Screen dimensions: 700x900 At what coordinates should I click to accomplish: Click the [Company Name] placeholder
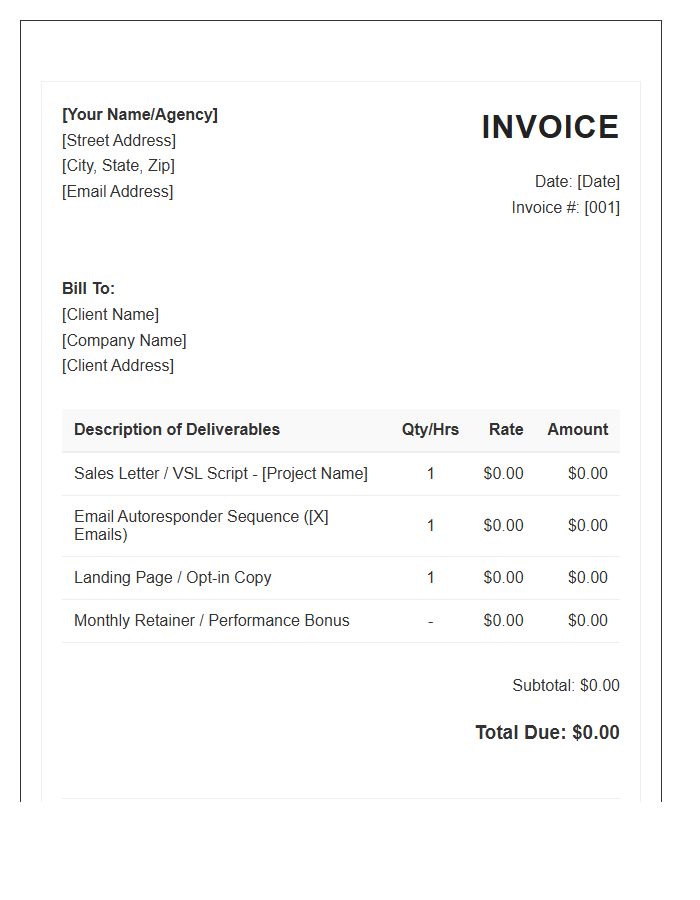(x=125, y=340)
